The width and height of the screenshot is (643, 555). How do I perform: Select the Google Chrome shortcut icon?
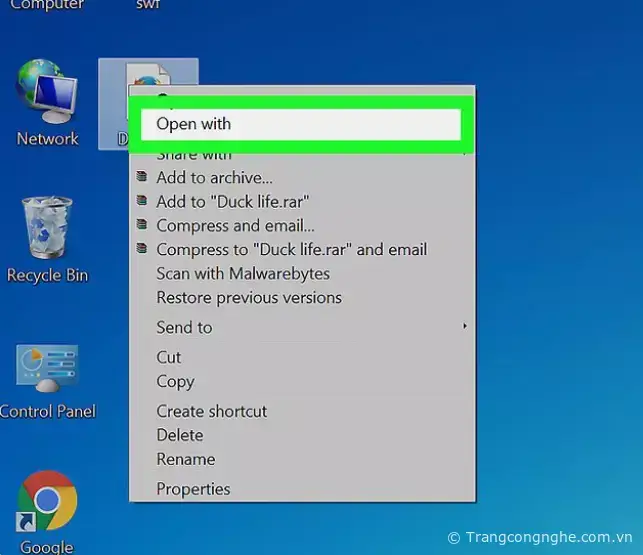46,503
